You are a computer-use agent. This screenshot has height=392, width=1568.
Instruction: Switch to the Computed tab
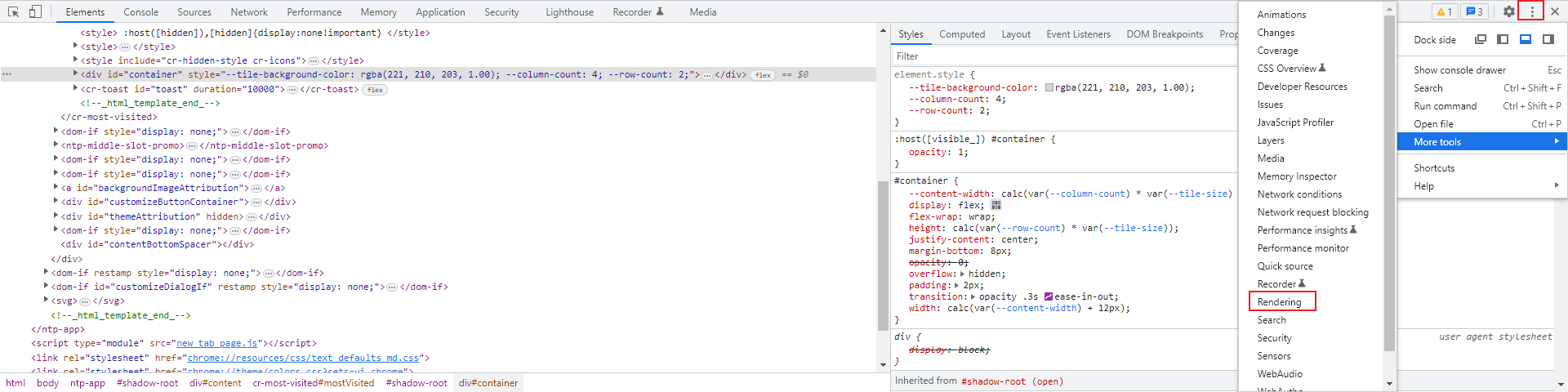[x=962, y=34]
